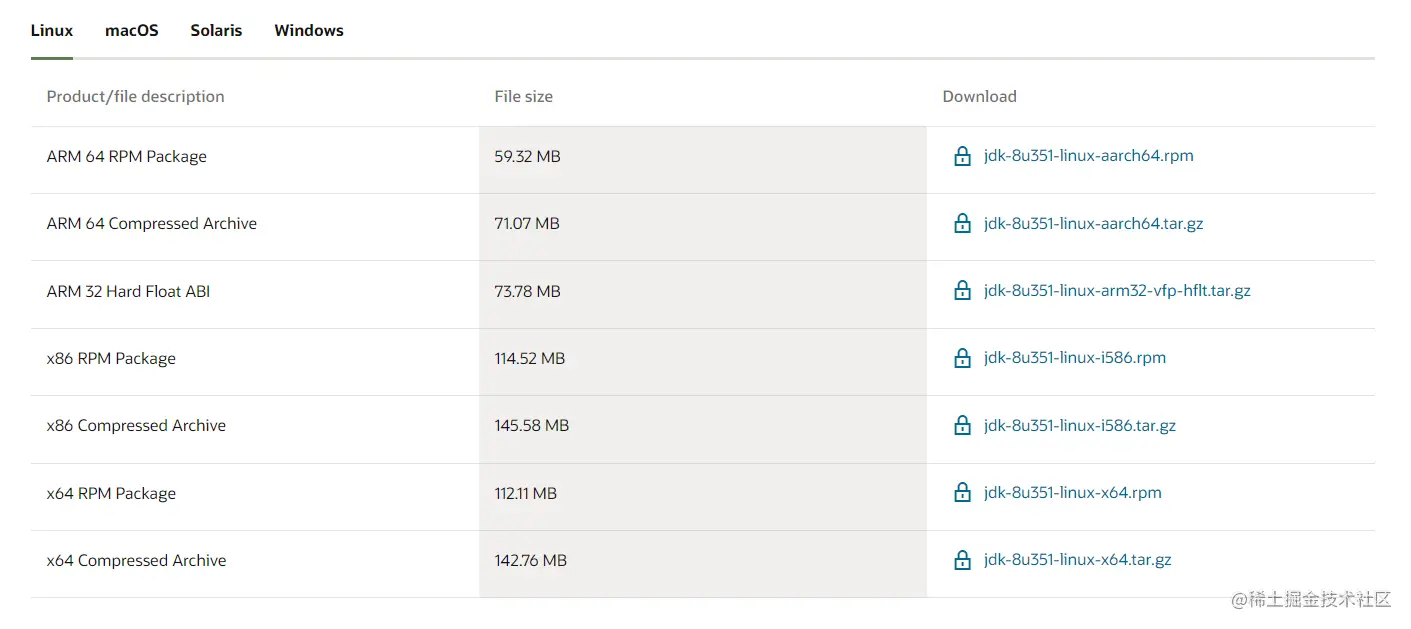Click lock icon beside jdk-8u351-linux-i586.rpm
This screenshot has width=1411, height=629.
point(962,358)
